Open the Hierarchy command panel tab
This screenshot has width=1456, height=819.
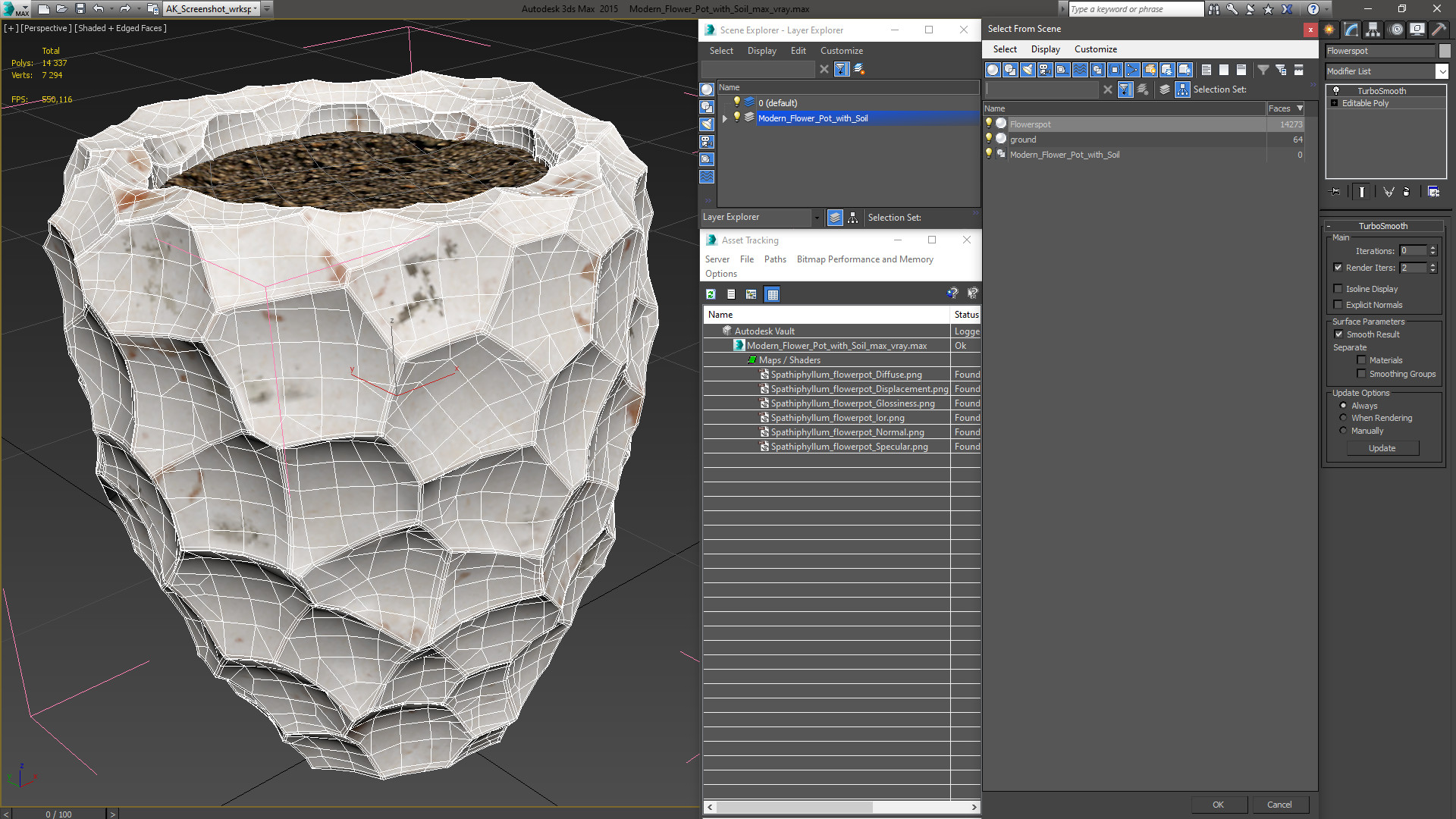pyautogui.click(x=1373, y=30)
